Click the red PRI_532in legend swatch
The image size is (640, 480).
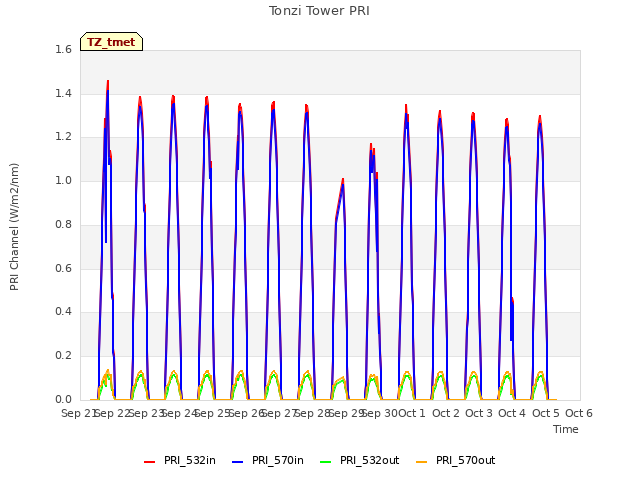pos(150,462)
